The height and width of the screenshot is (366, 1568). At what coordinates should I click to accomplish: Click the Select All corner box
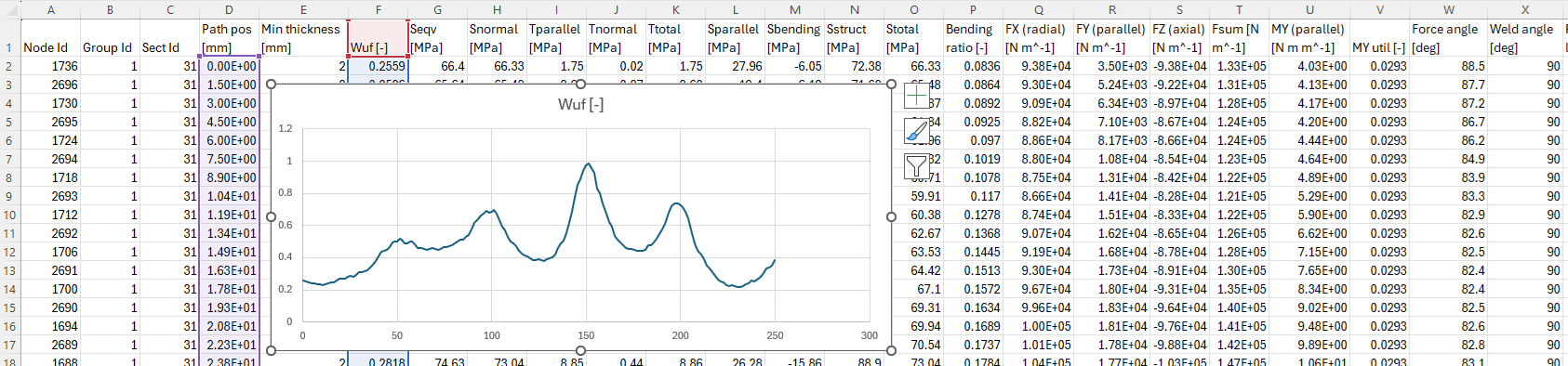[x=9, y=9]
